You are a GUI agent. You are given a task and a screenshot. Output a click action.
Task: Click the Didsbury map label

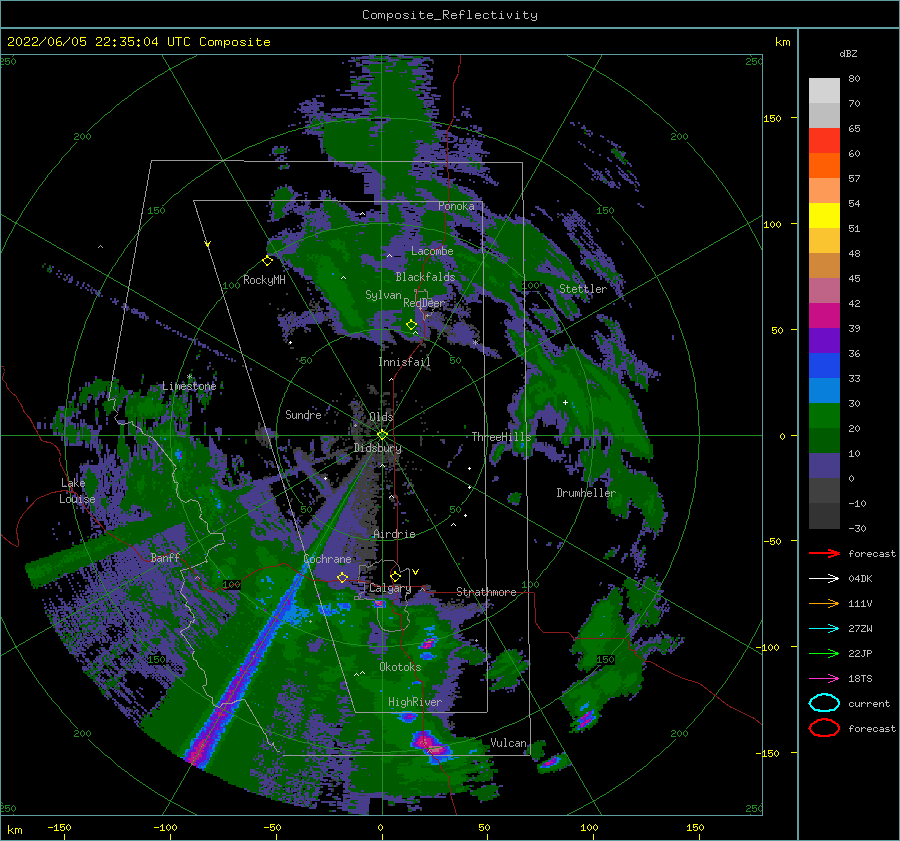tap(378, 448)
